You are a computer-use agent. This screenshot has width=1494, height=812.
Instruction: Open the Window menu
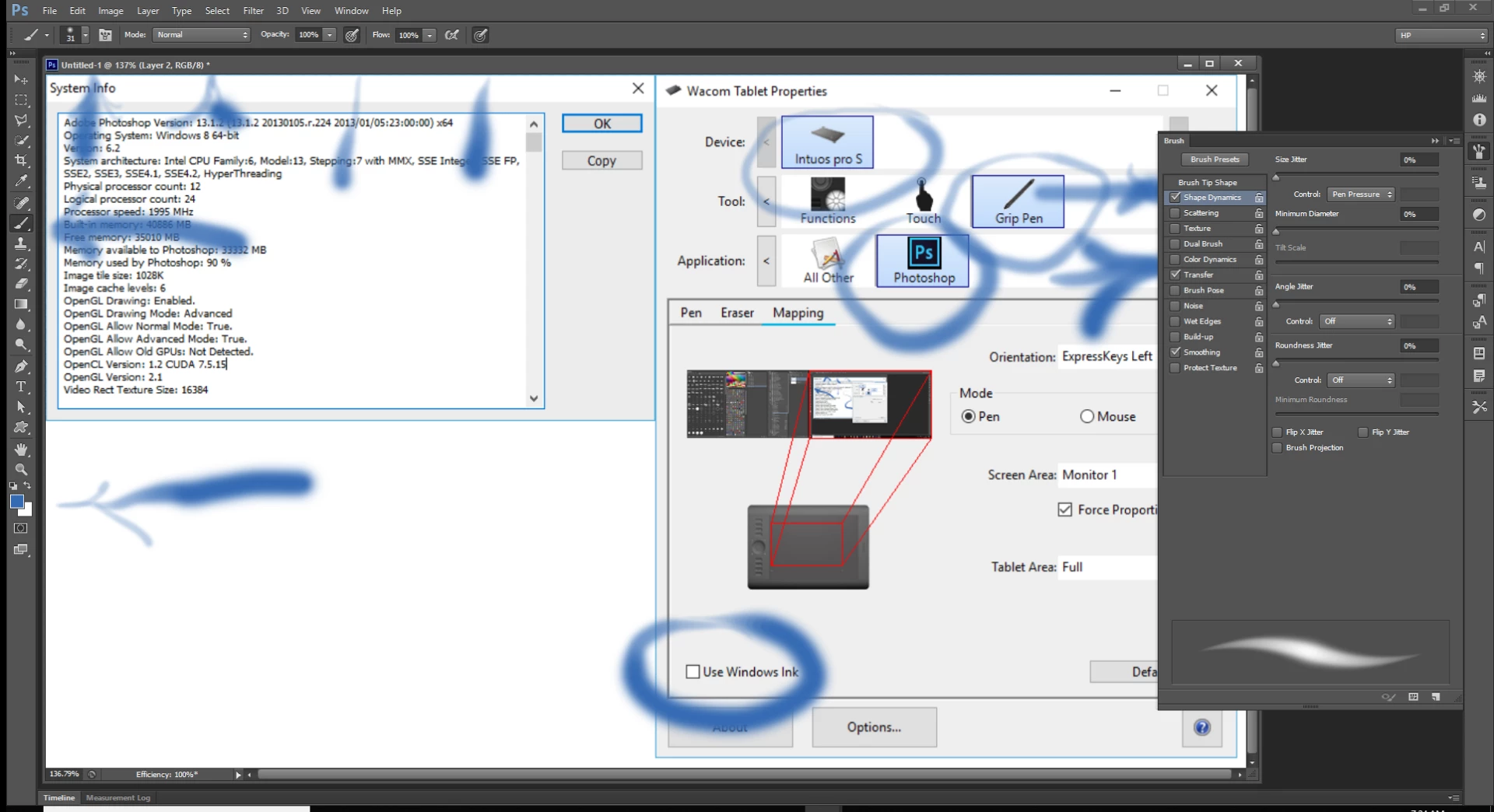(x=351, y=11)
